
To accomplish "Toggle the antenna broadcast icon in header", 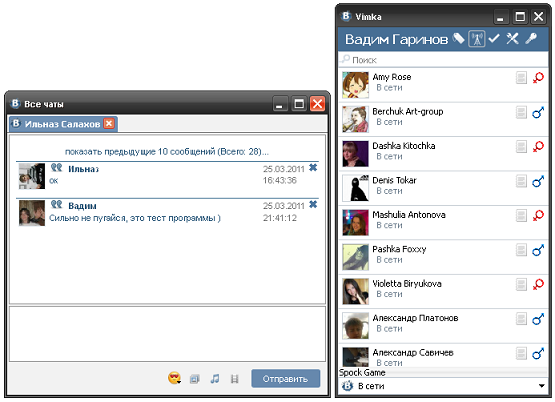I will point(476,39).
